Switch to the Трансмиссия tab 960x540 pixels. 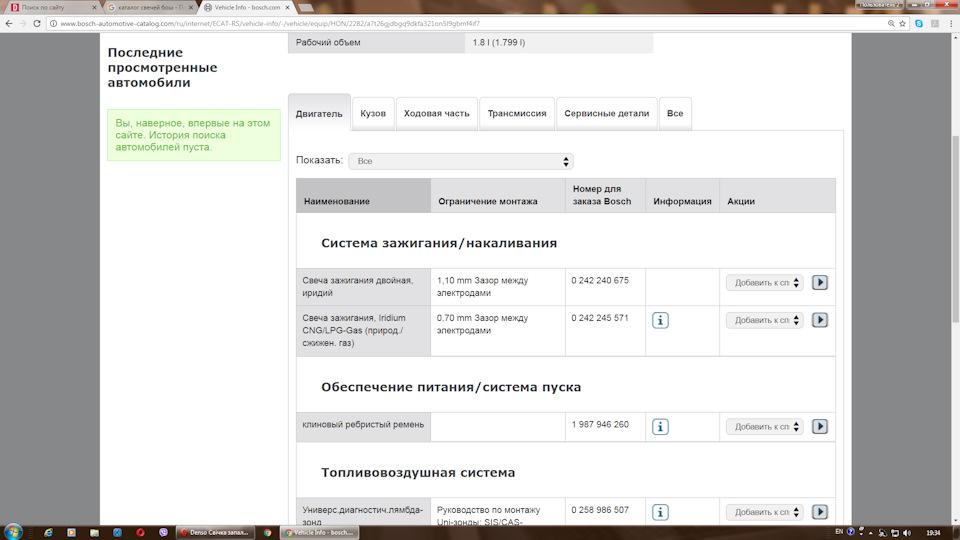(517, 113)
